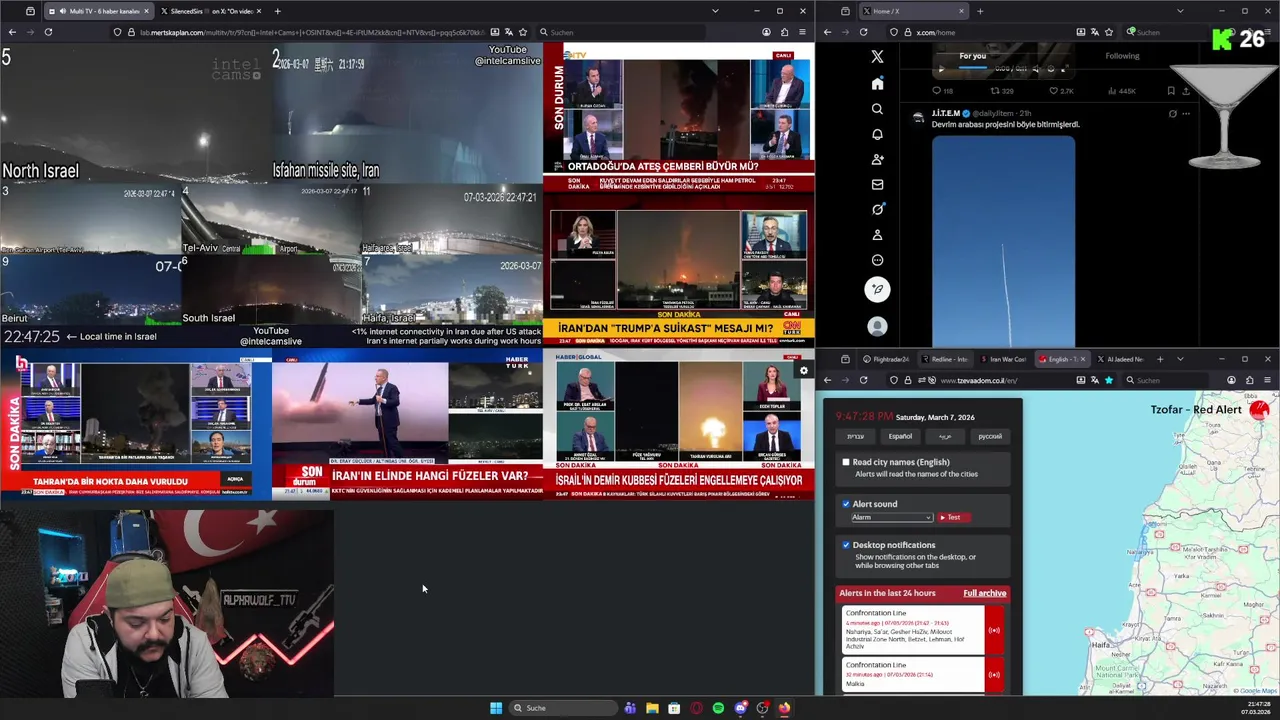The height and width of the screenshot is (720, 1280).
Task: Open the Redline browser tab
Action: [945, 359]
